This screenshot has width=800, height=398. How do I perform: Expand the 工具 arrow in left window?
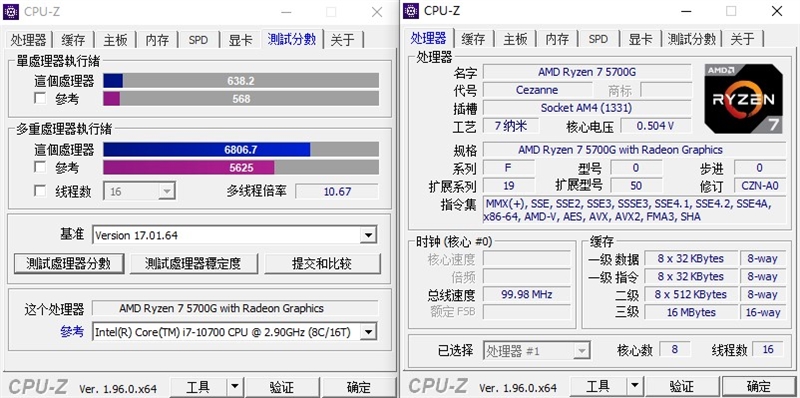tap(234, 387)
